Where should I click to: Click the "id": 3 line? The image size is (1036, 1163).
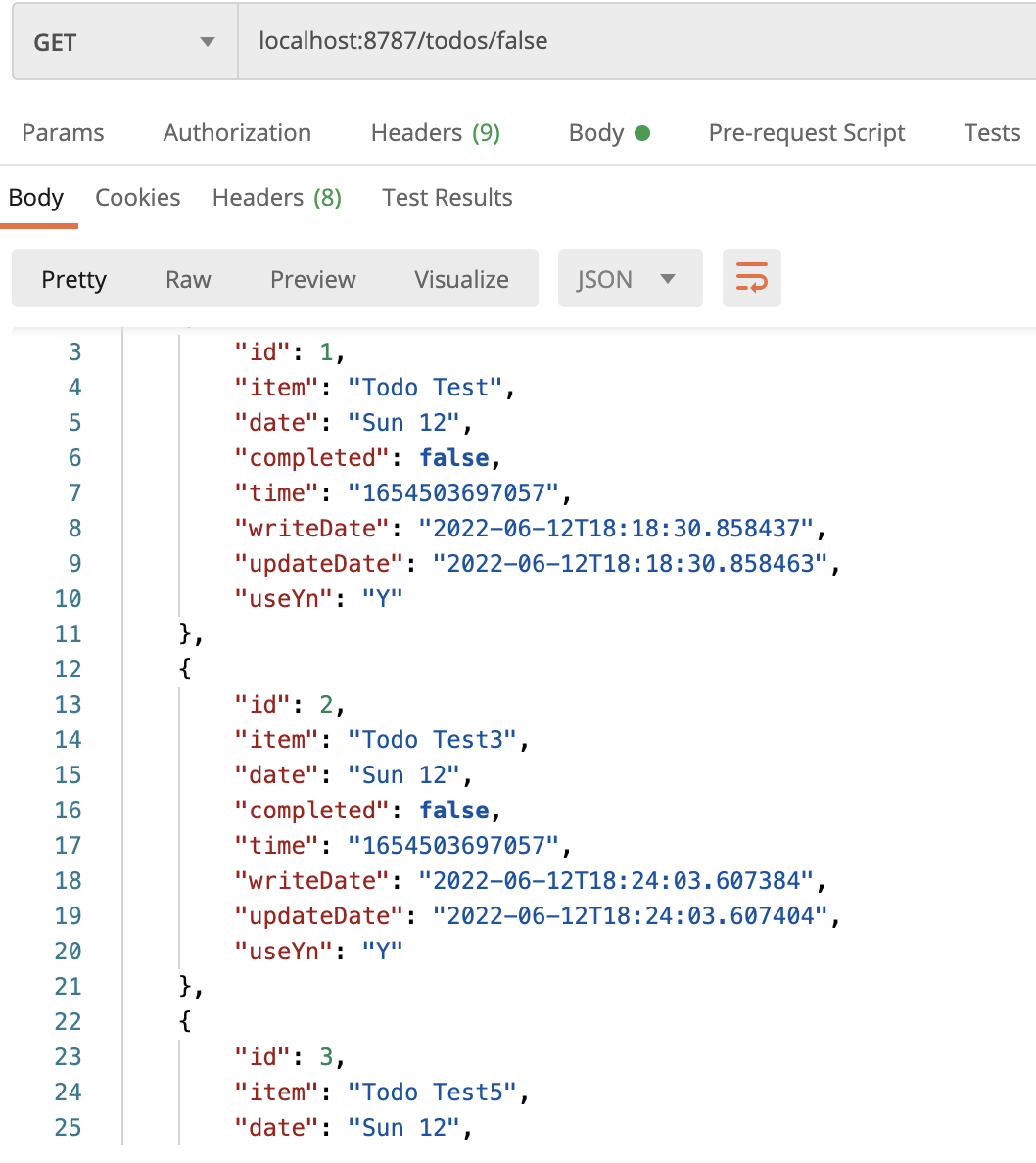coord(290,1056)
